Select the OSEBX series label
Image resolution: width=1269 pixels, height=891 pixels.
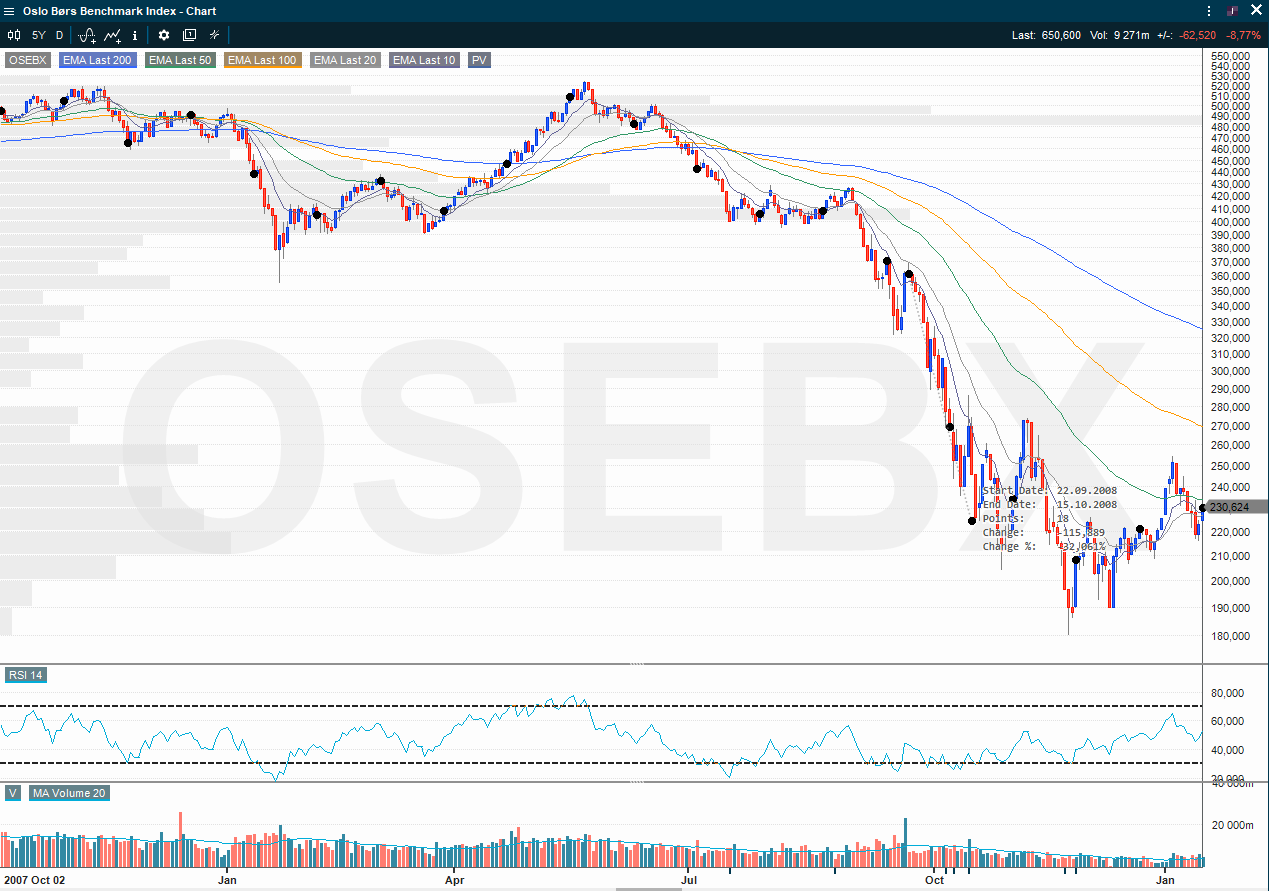(x=27, y=60)
